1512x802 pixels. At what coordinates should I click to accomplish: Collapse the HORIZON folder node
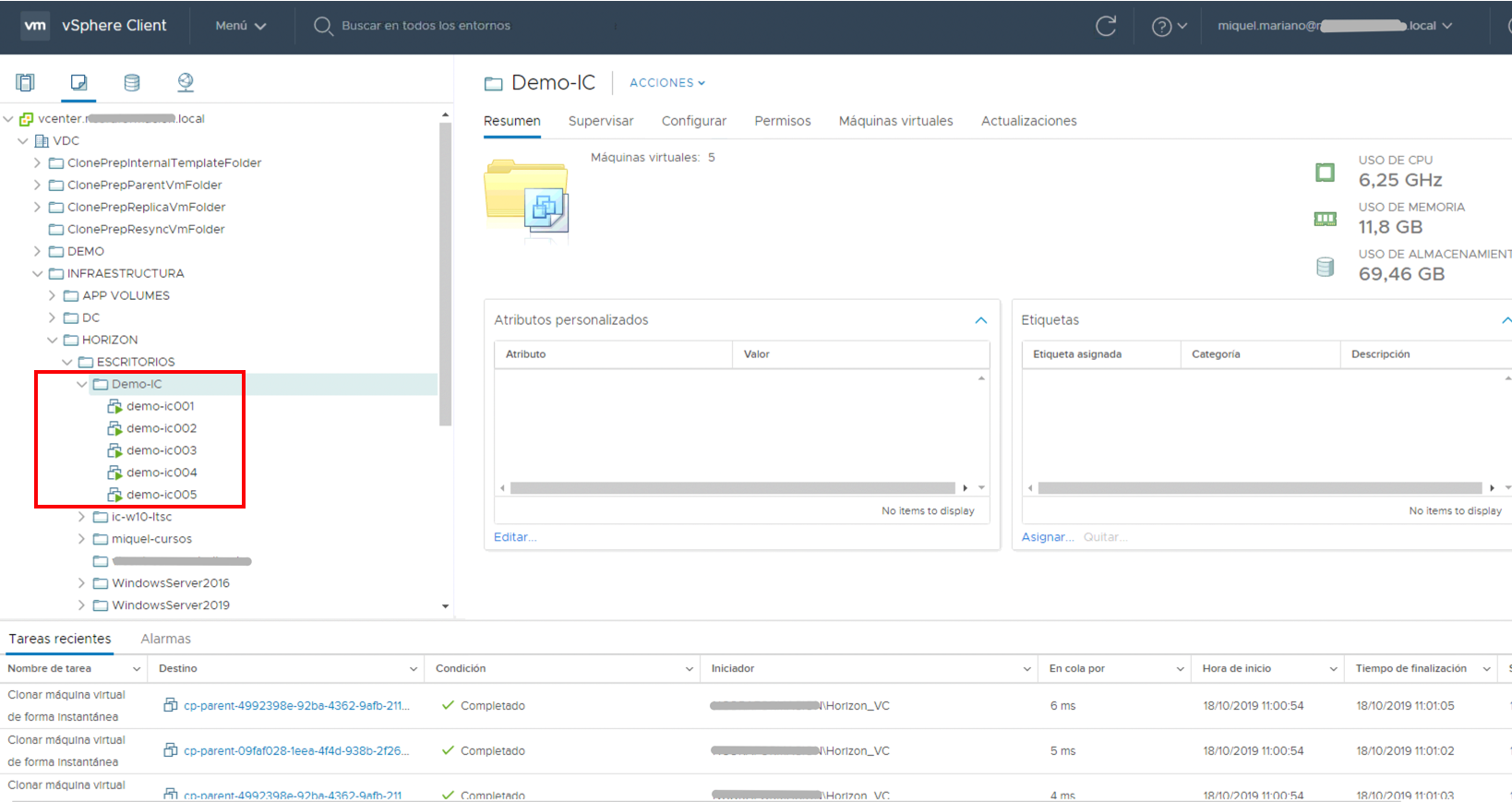(52, 340)
